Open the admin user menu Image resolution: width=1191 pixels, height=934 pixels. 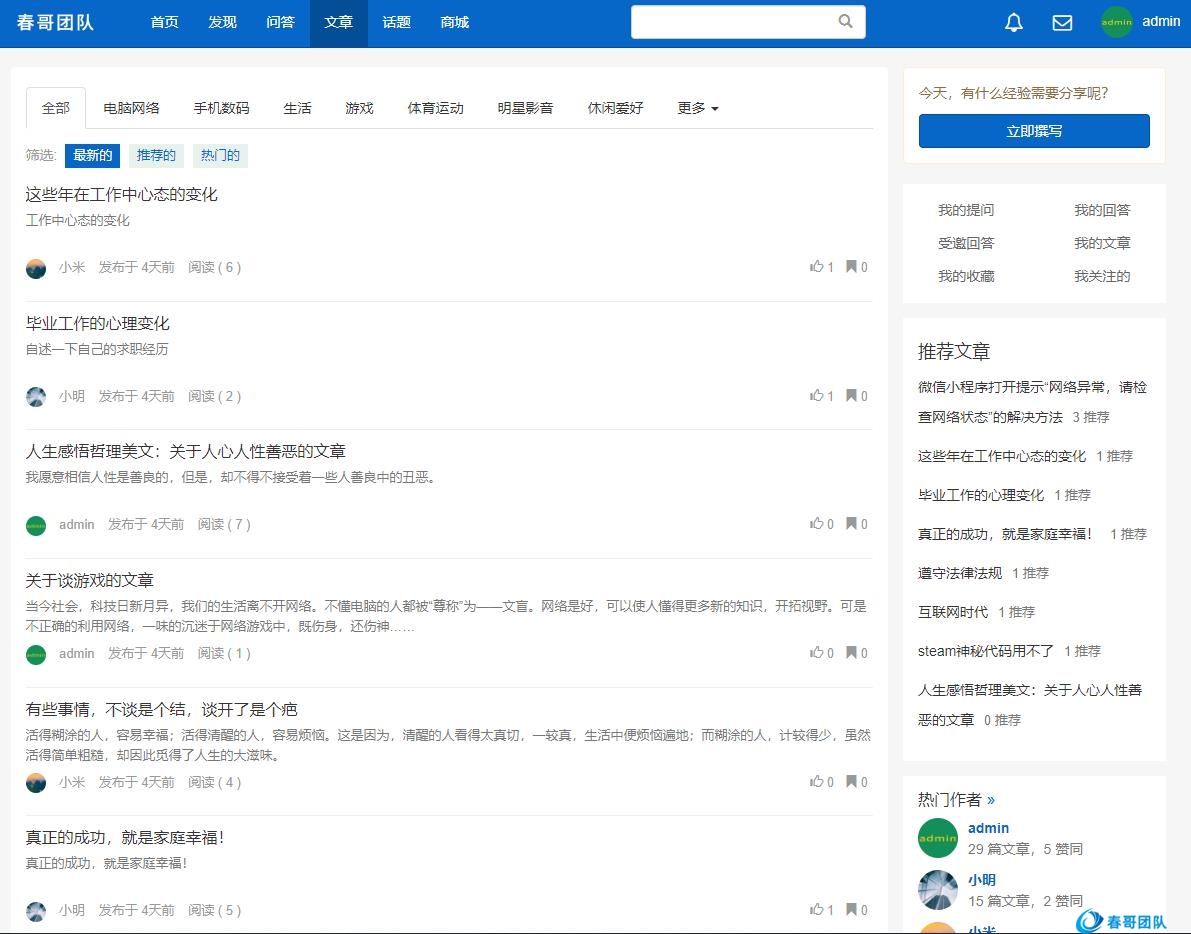pyautogui.click(x=1161, y=22)
